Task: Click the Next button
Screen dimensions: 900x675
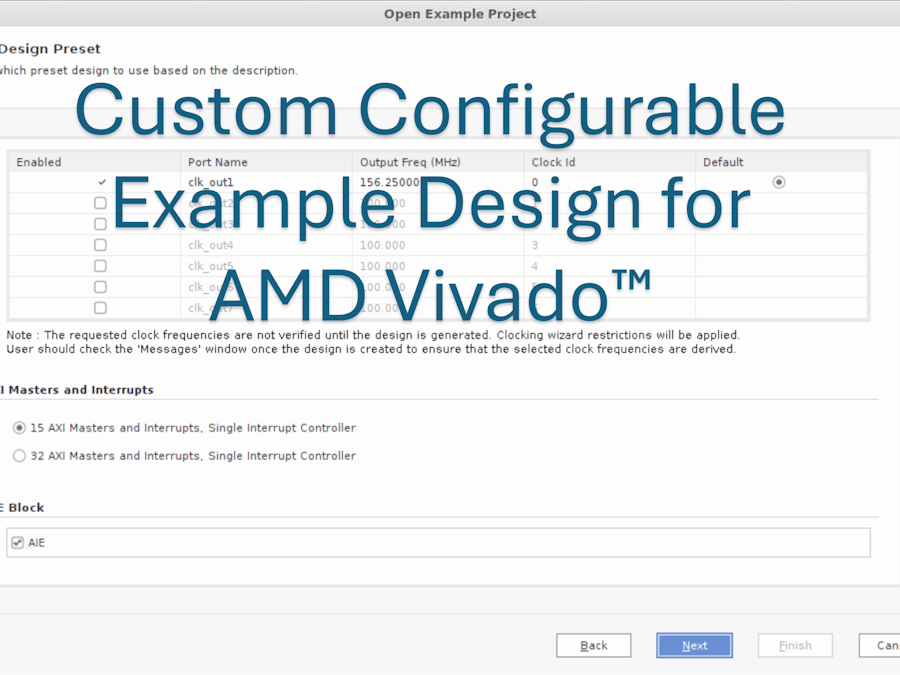Action: tap(694, 645)
